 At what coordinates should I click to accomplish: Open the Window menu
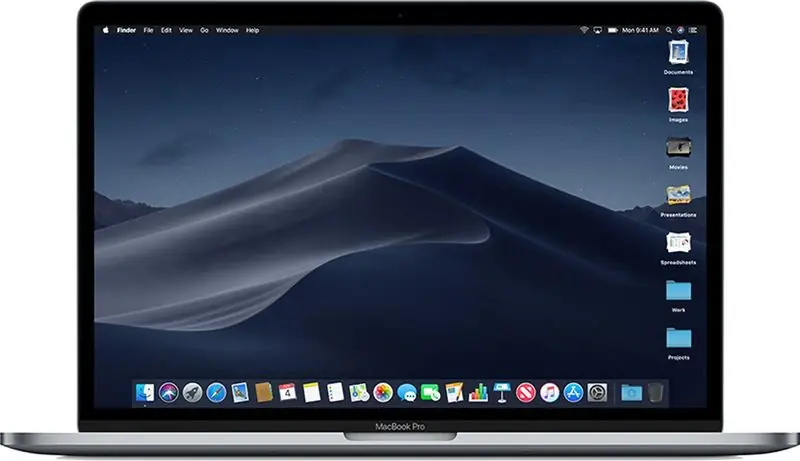pos(227,30)
